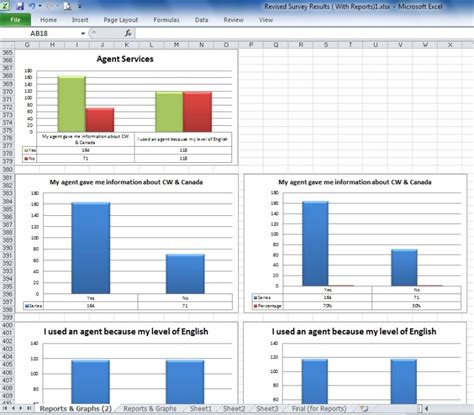Viewport: 474px width, 415px height.
Task: Click the Percentage legend key in right chart
Action: (256, 306)
